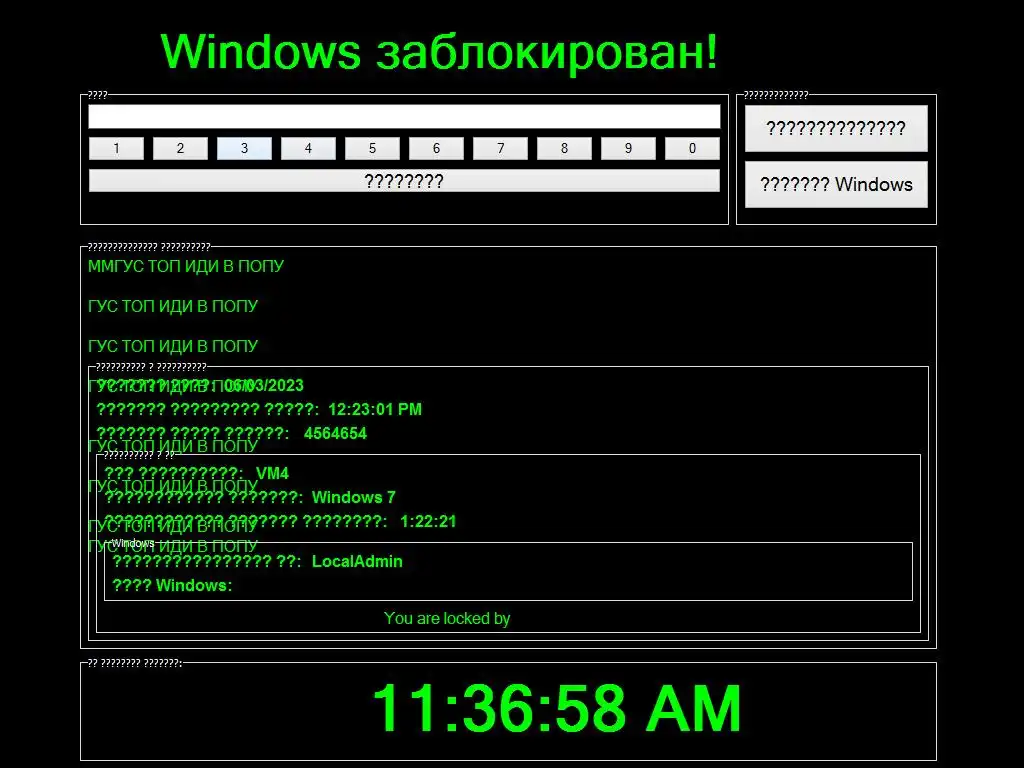Click the top question-mark button in right panel
This screenshot has height=768, width=1024.
click(x=836, y=128)
